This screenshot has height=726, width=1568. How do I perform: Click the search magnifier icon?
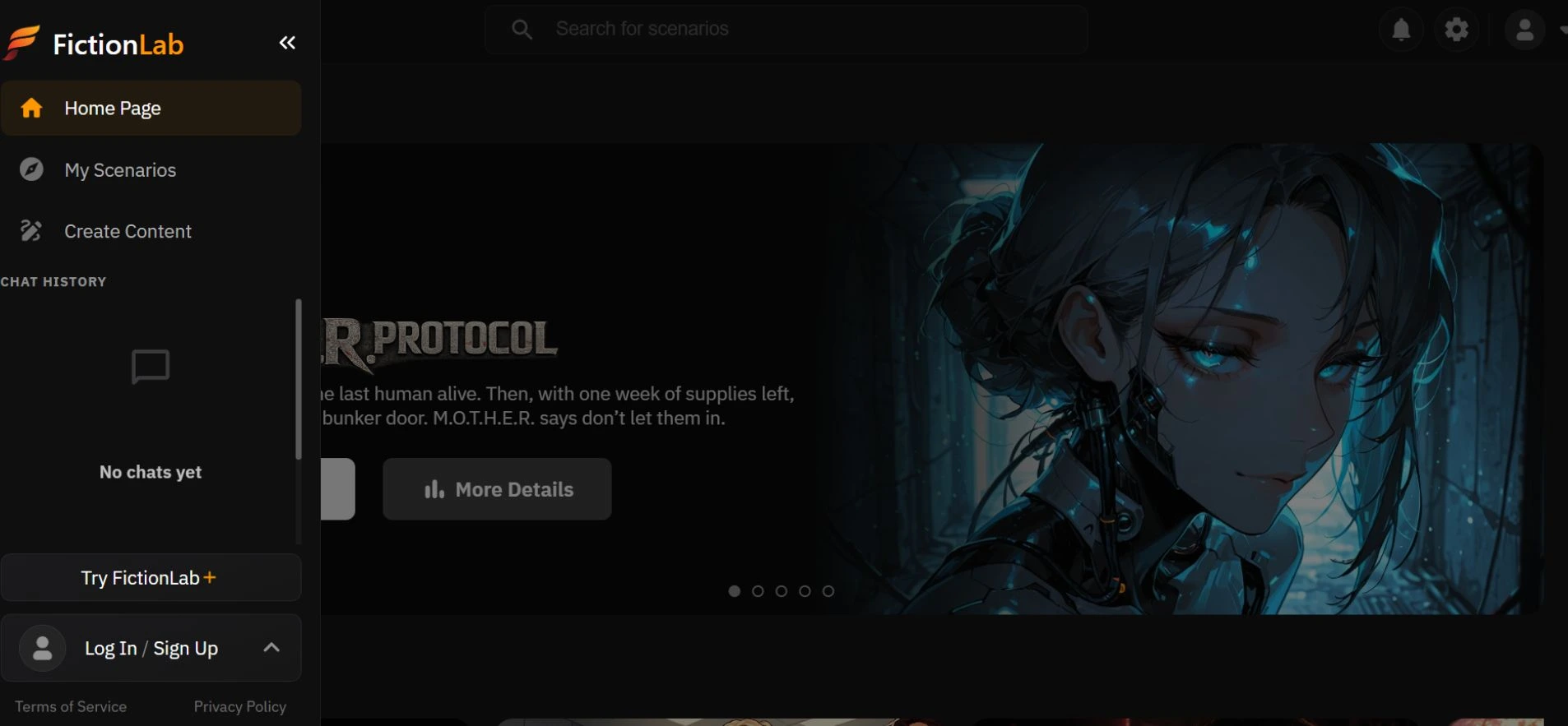[522, 30]
